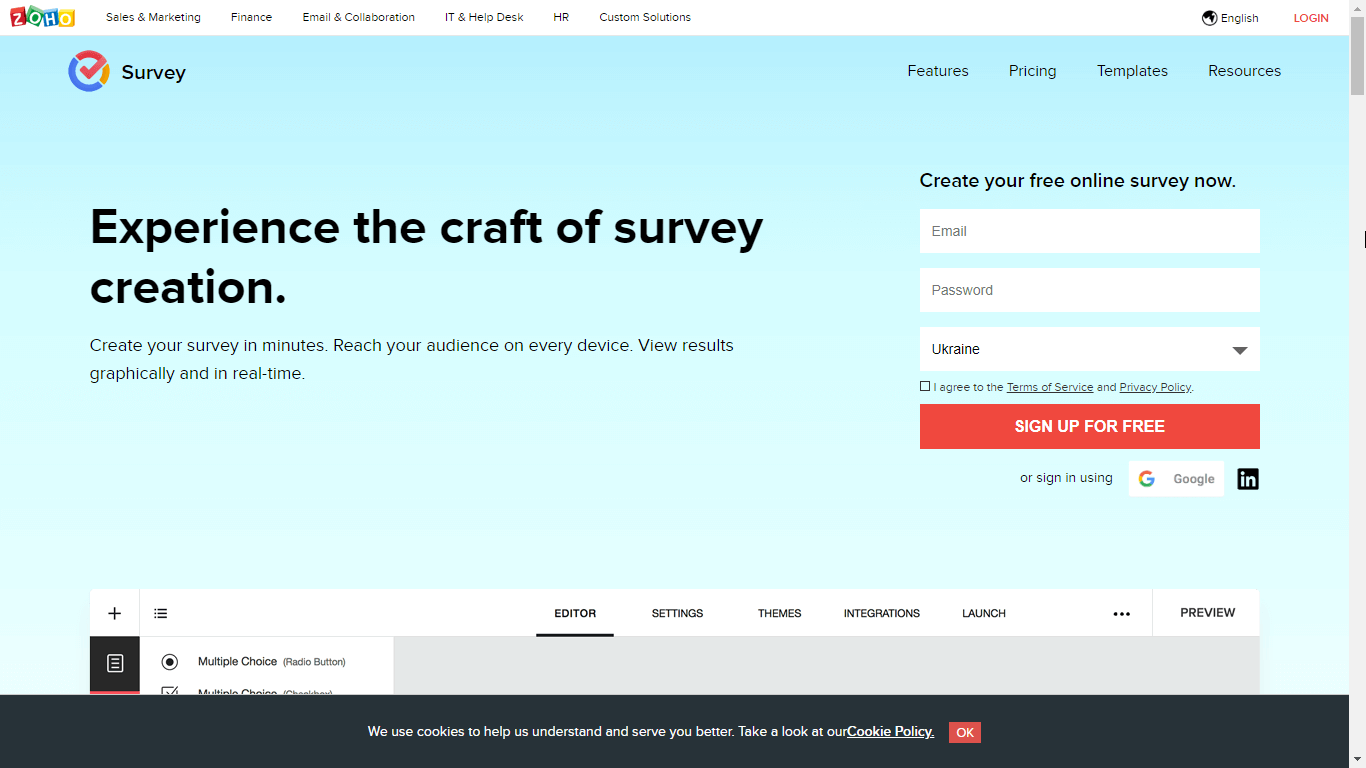Screen dimensions: 1366x768
Task: Go to Pricing page
Action: (x=1032, y=71)
